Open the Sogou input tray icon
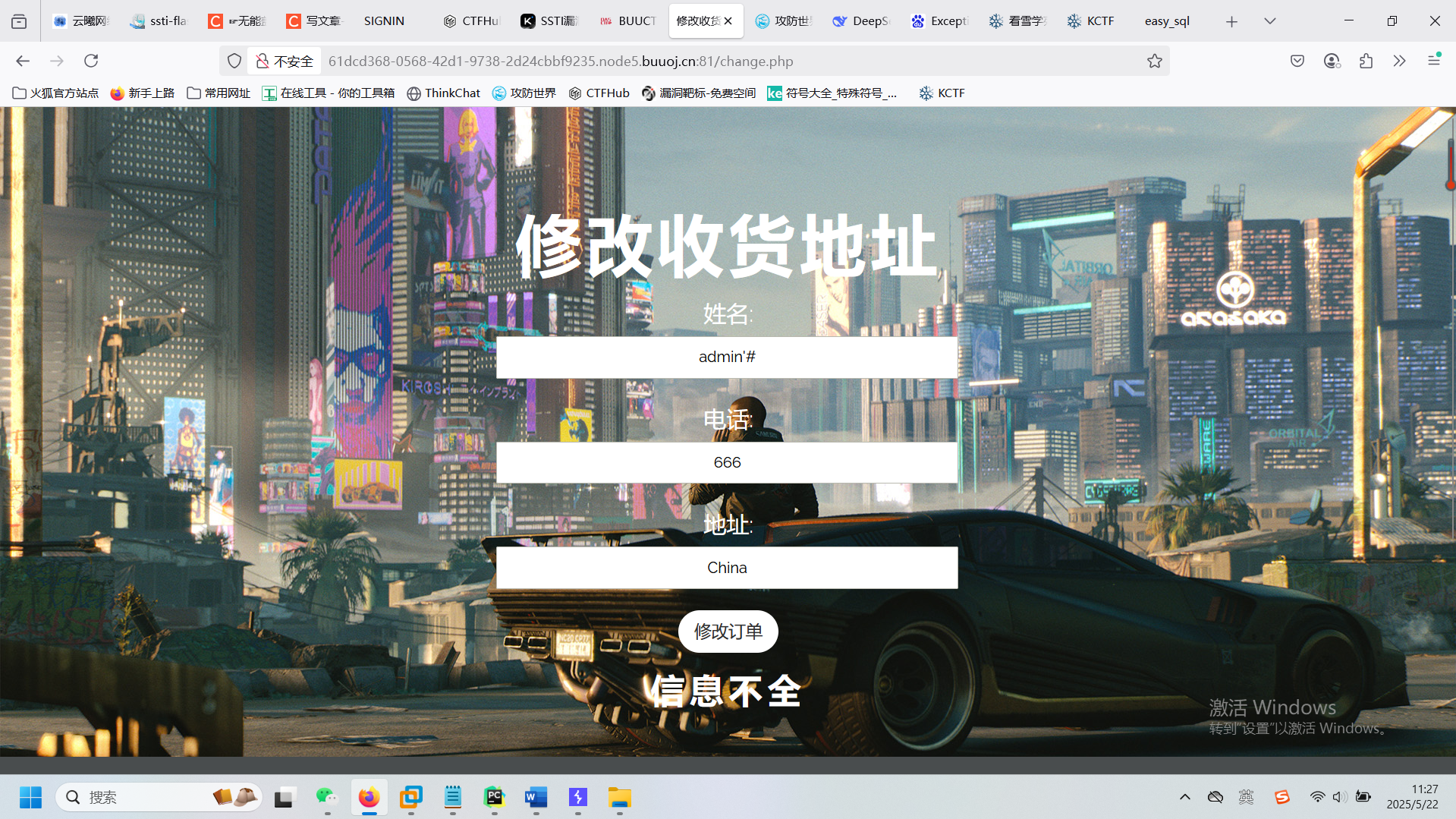 (1282, 797)
